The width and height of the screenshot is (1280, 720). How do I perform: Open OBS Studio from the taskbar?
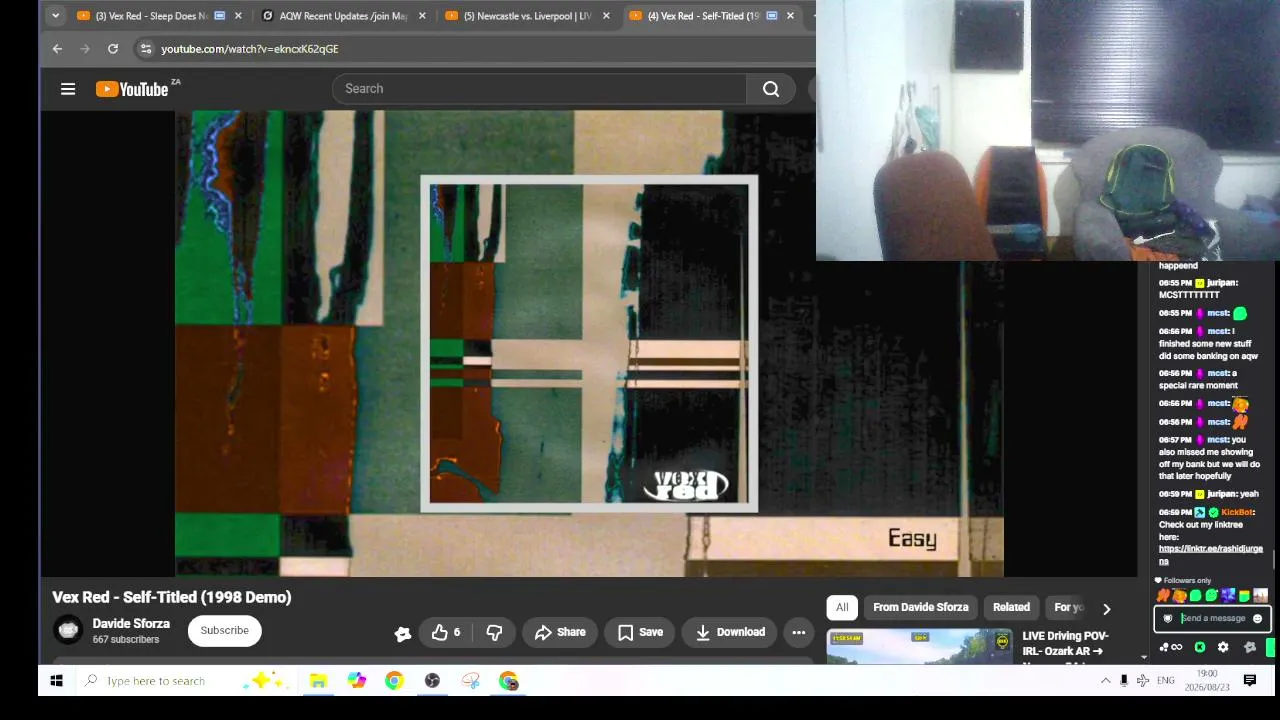[432, 681]
